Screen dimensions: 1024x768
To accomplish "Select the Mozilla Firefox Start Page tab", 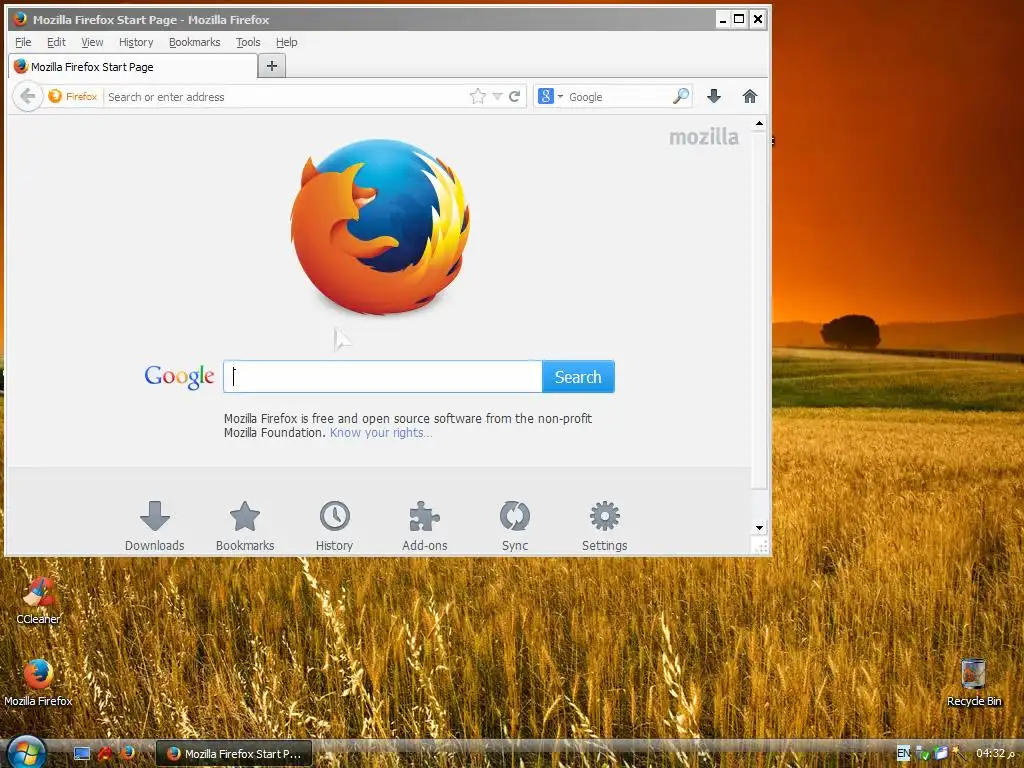I will pos(133,67).
